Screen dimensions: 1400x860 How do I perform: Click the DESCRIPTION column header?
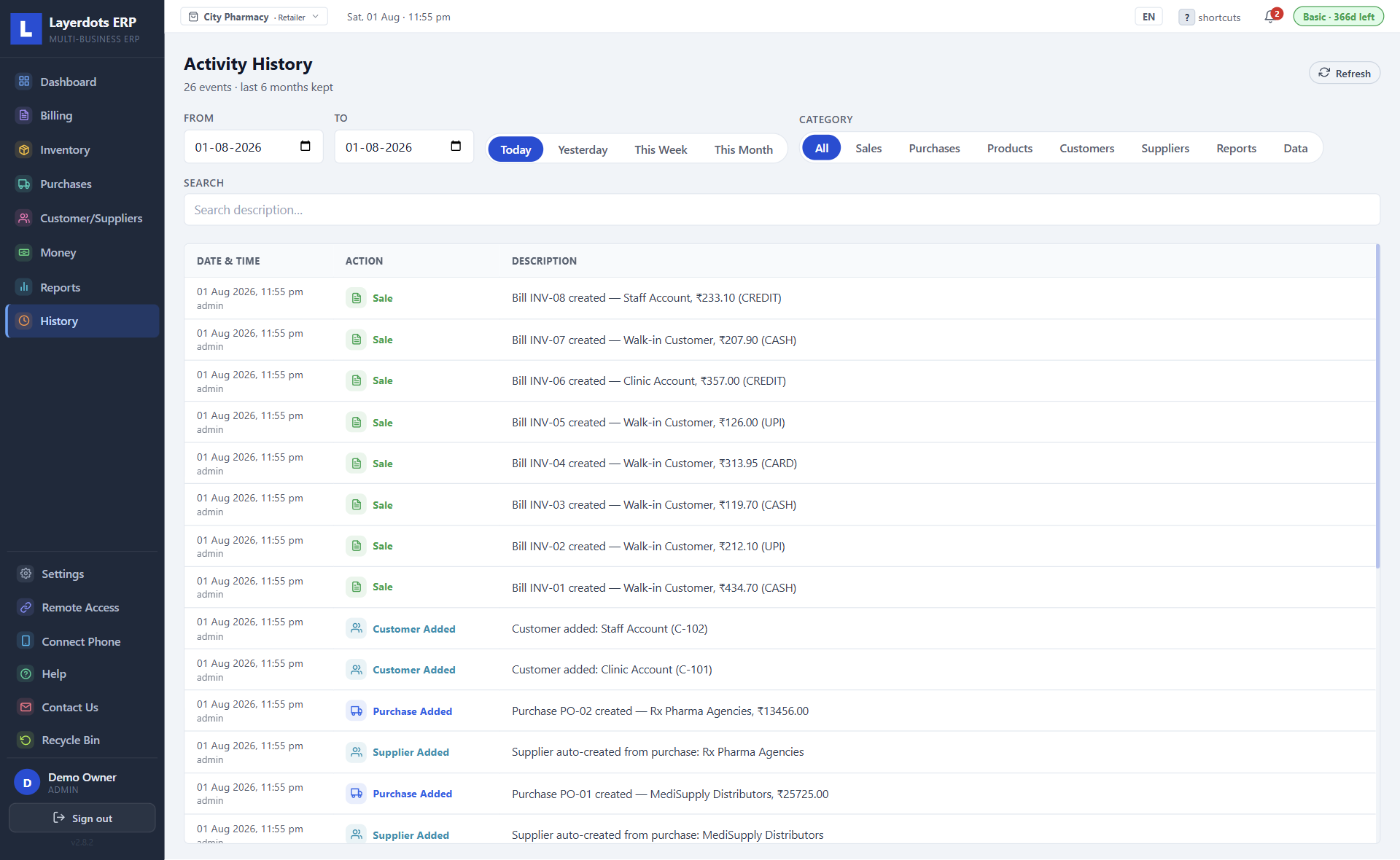coord(544,261)
